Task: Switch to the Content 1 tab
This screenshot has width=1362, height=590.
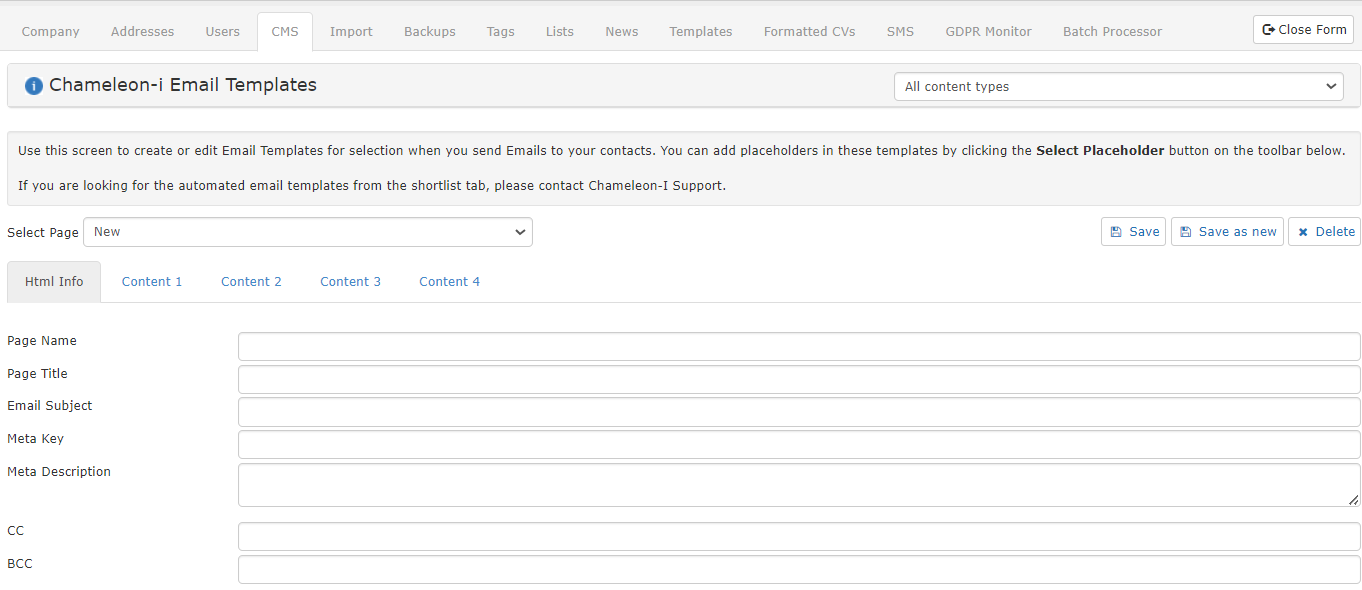Action: pos(152,282)
